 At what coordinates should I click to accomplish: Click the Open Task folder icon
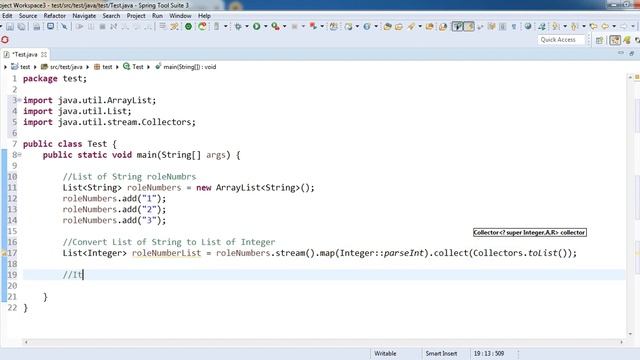coord(399,27)
